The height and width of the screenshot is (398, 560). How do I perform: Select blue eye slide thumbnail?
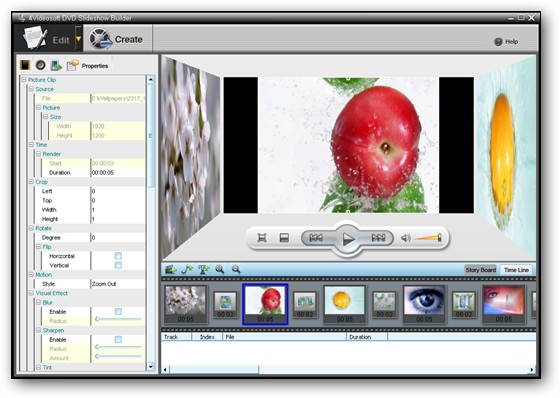424,304
